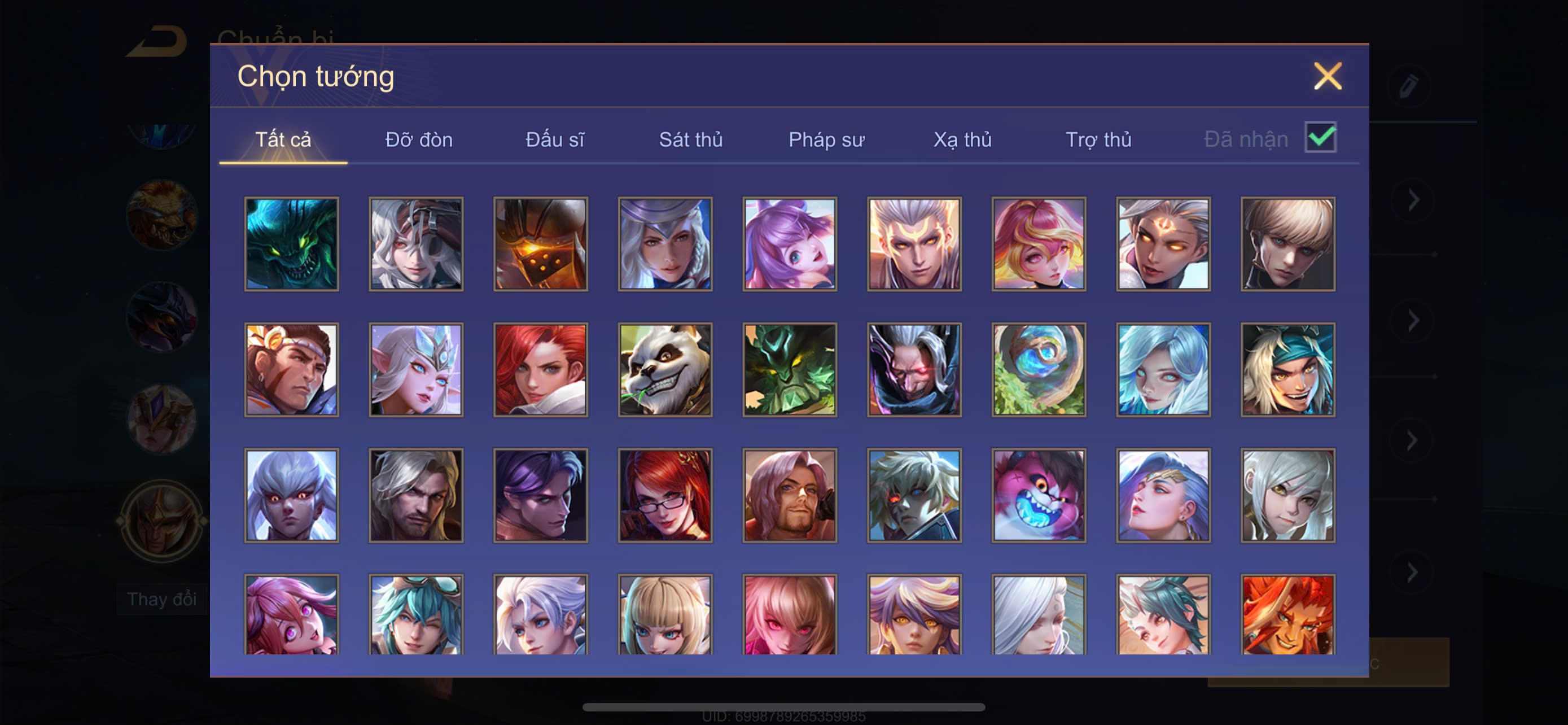Toggle the Đã nhận checkbox
Viewport: 1568px width, 725px height.
[x=1320, y=137]
